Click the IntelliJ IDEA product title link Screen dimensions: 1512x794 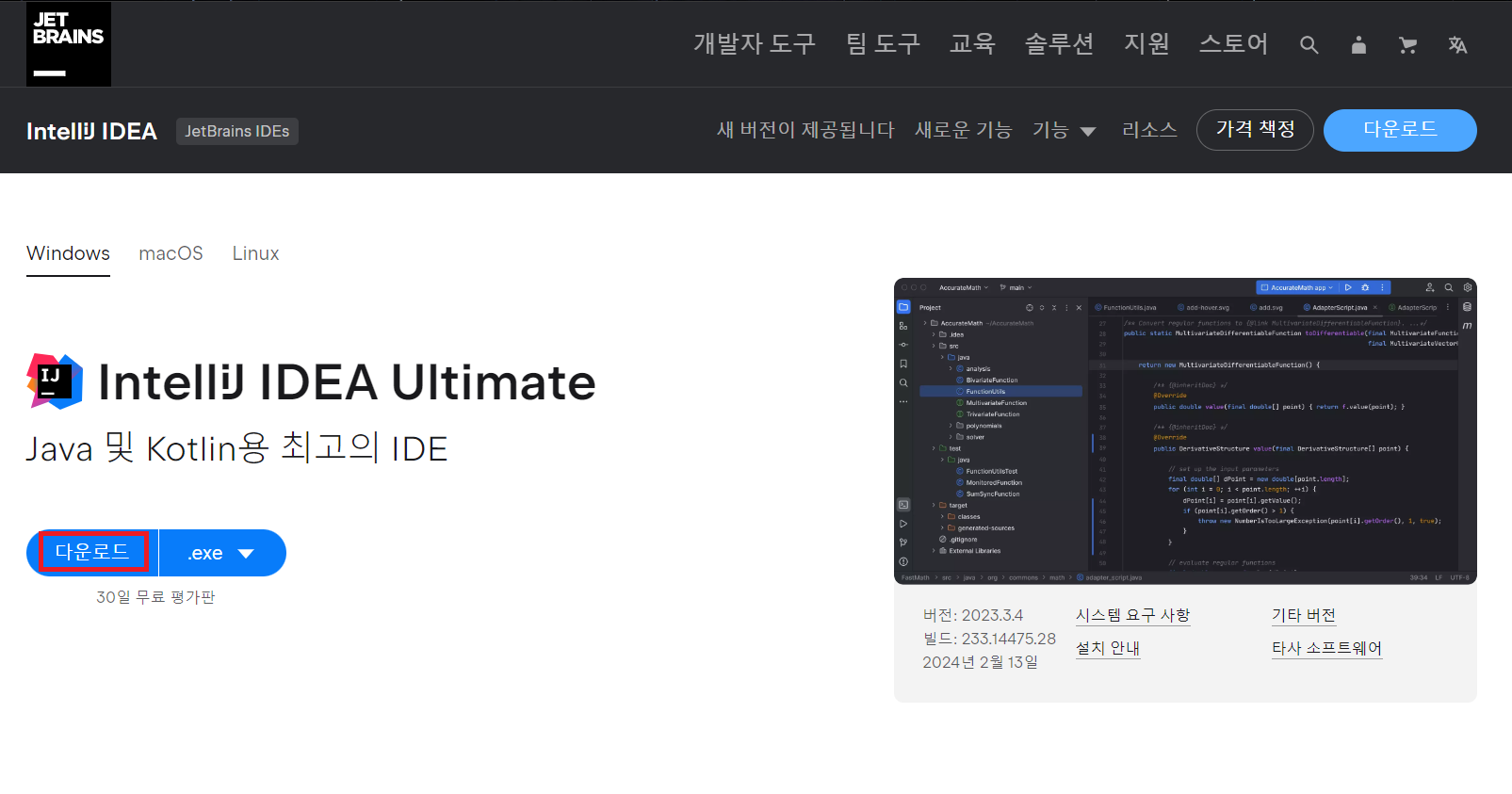point(91,131)
